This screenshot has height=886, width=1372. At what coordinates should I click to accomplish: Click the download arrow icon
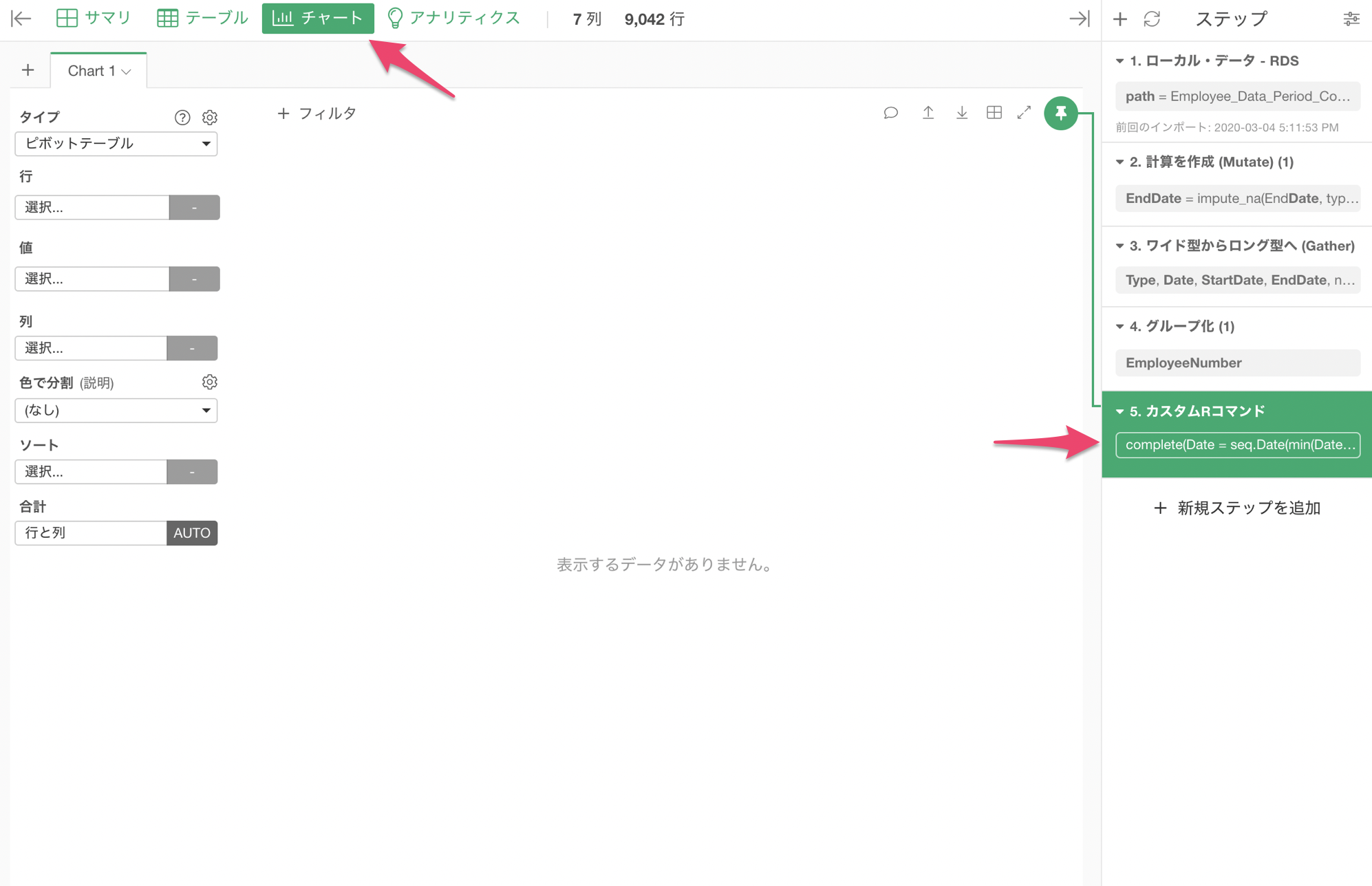point(961,113)
